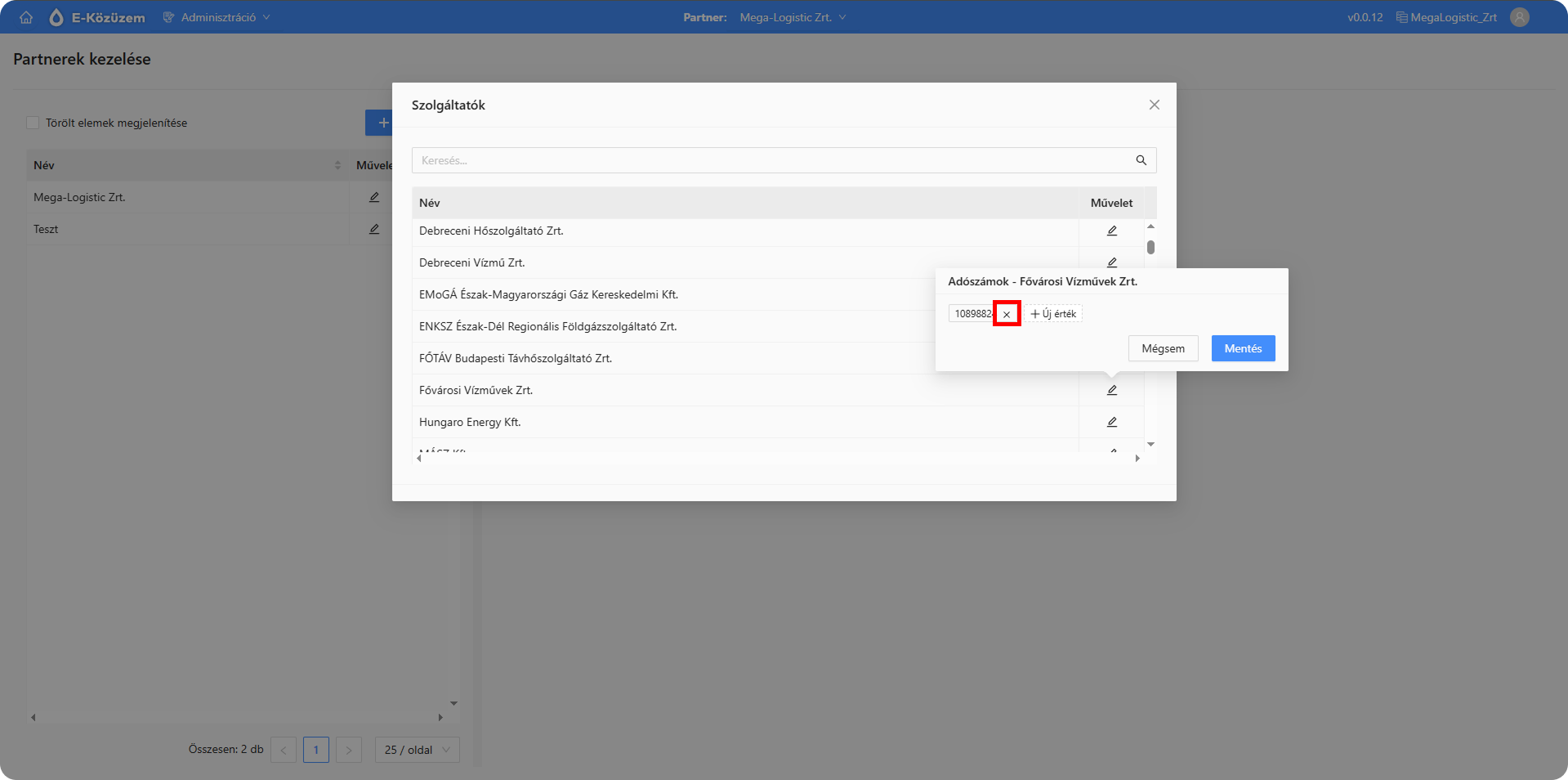Add a new value with Új érték
Screen dimensions: 1568x780
pos(1054,314)
